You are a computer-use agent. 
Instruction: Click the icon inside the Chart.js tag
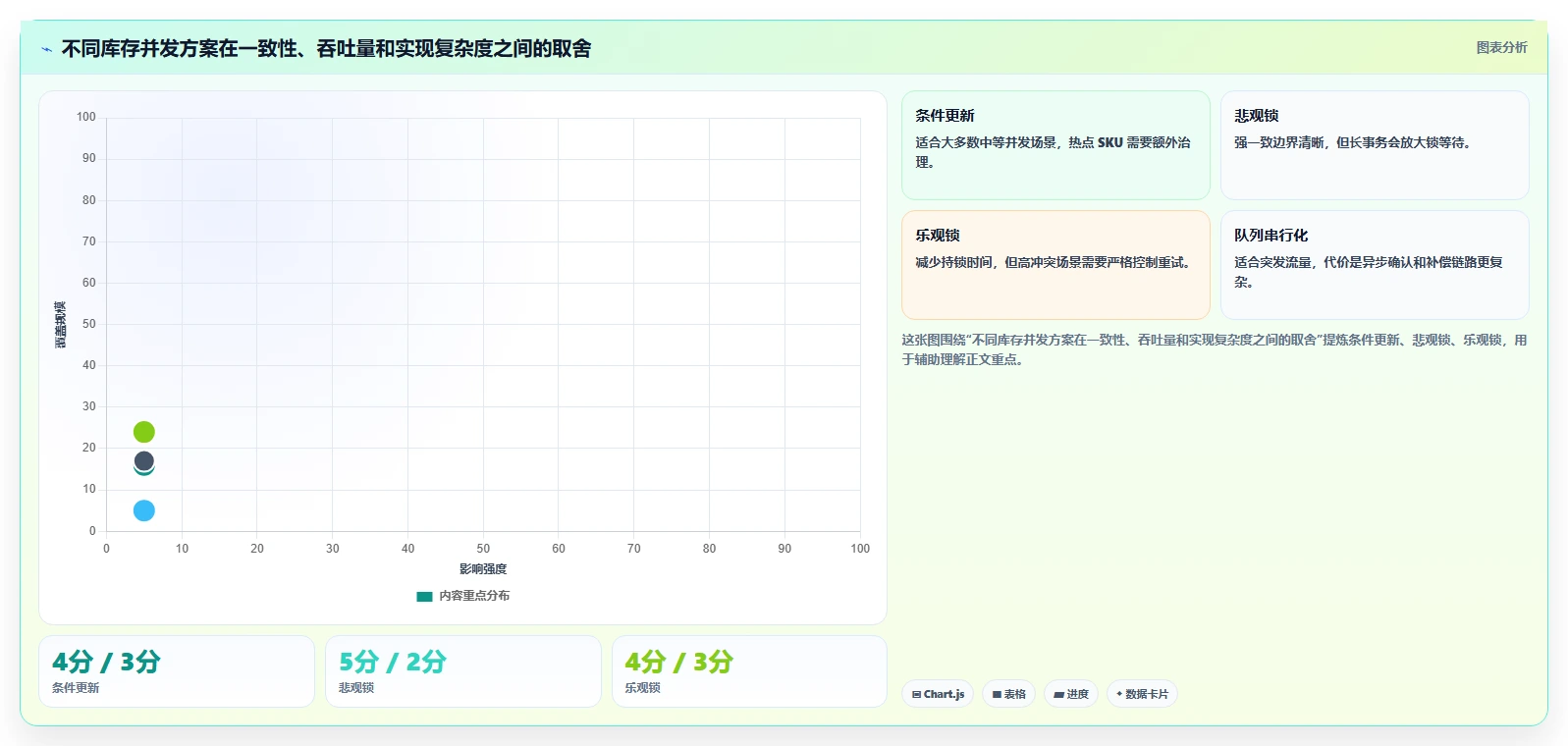[916, 694]
